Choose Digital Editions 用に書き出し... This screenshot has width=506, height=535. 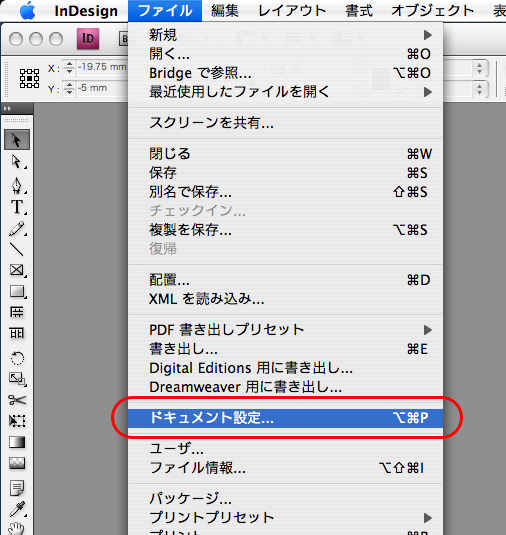pos(286,368)
